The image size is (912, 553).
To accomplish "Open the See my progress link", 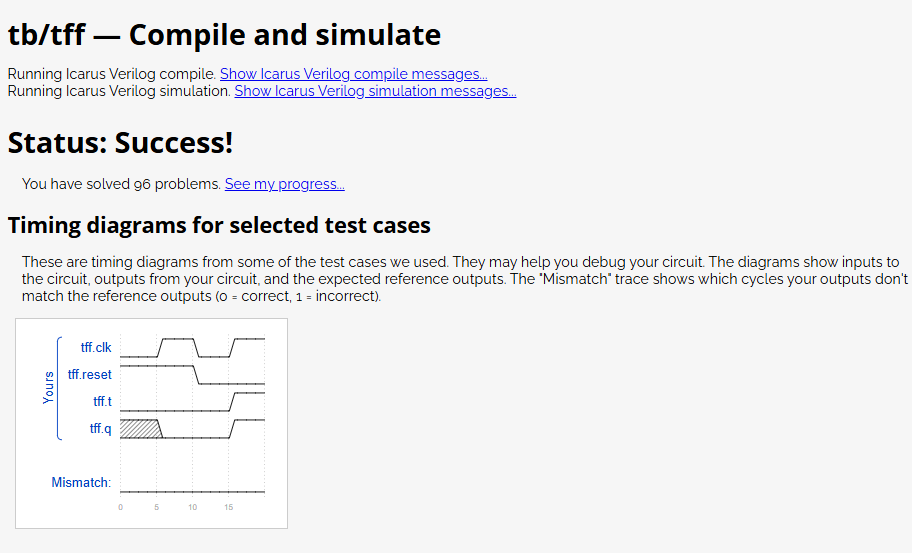I will 284,184.
